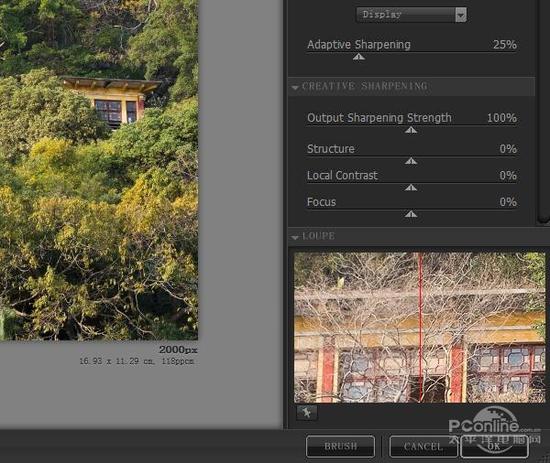Click the Local Contrast 0% value
The image size is (550, 463).
508,175
